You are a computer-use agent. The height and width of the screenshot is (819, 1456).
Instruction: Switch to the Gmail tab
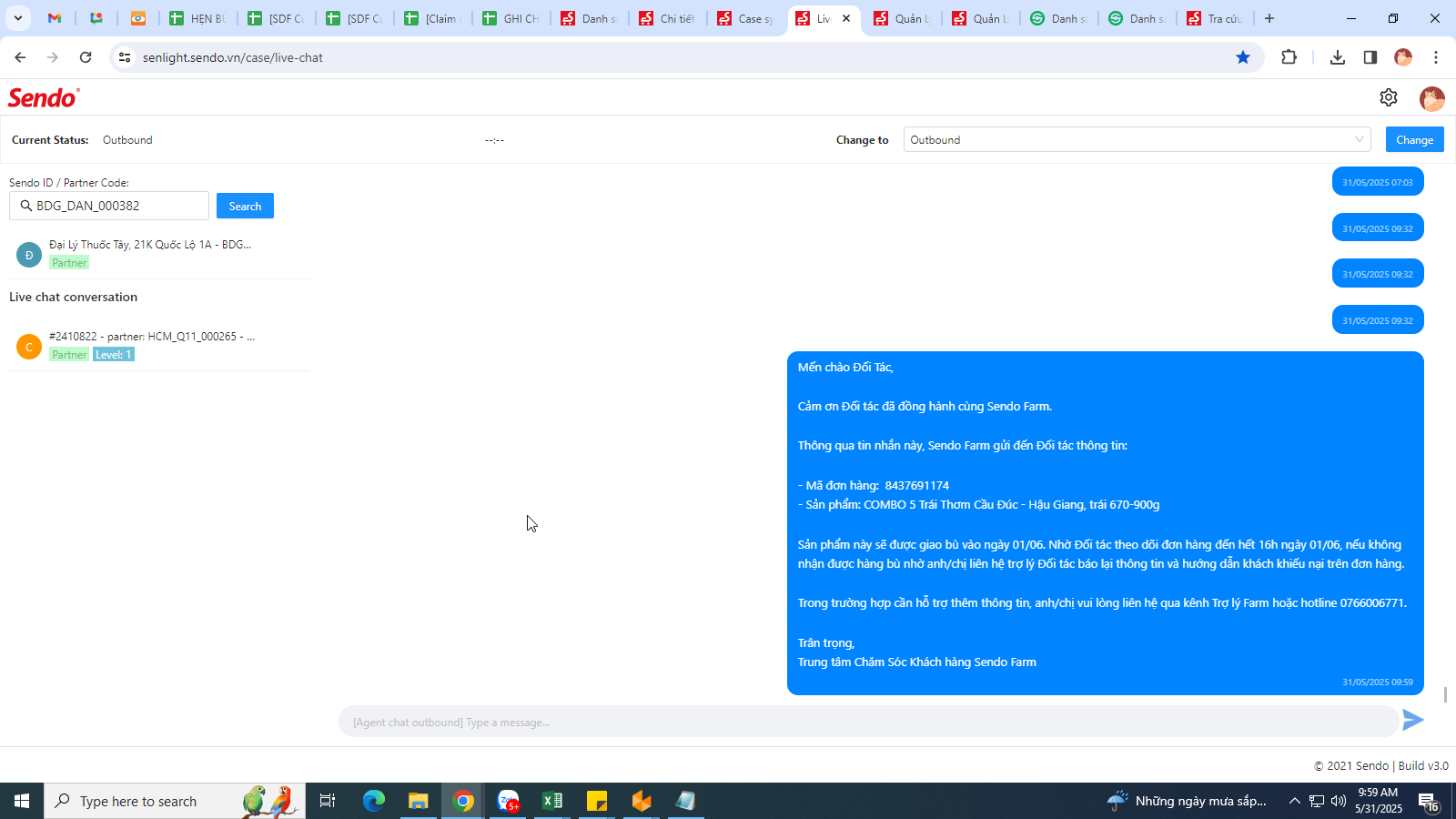[x=55, y=18]
